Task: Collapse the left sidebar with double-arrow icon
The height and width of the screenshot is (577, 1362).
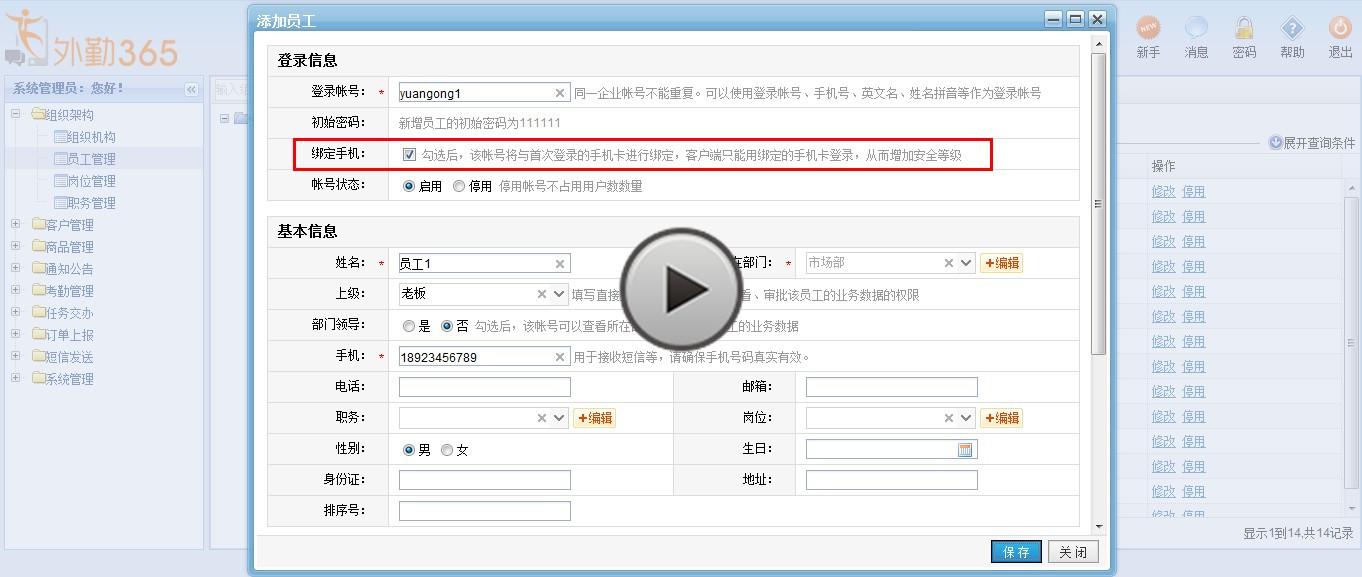Action: point(191,89)
